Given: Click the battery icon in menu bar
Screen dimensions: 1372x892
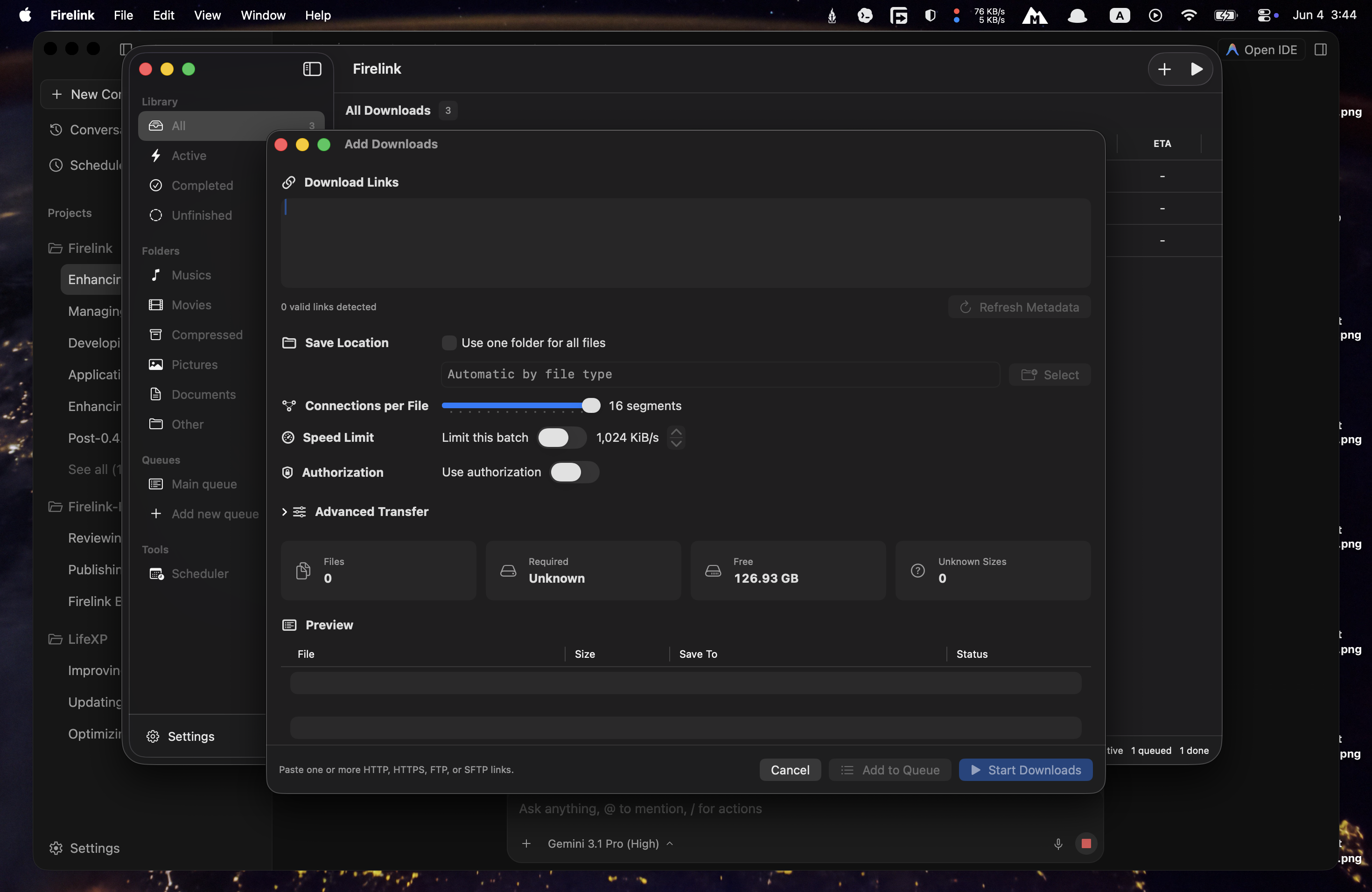Looking at the screenshot, I should pyautogui.click(x=1225, y=15).
